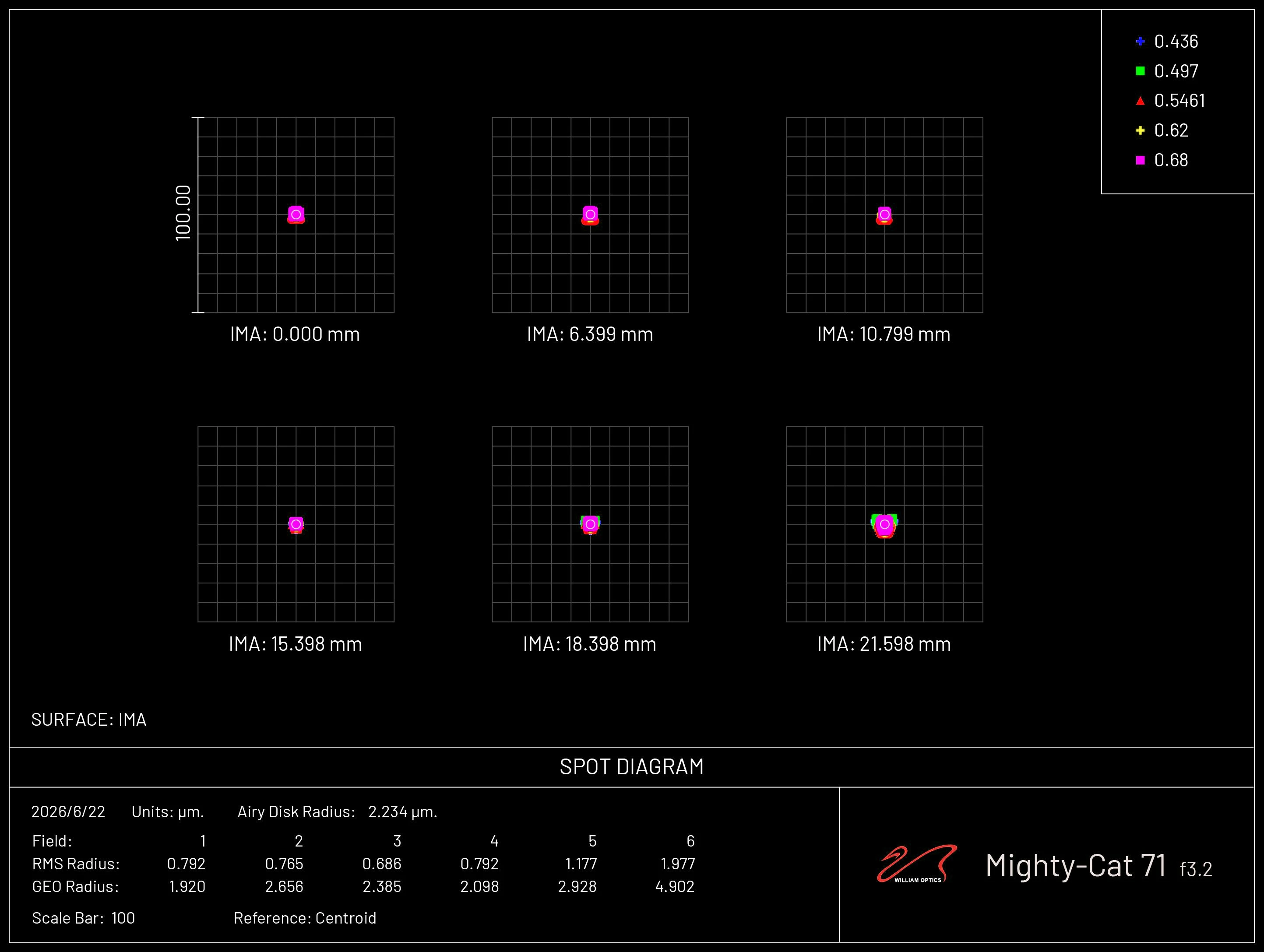The width and height of the screenshot is (1264, 952).
Task: Click the magenta 0.68 wavelength legend square
Action: pos(1140,160)
